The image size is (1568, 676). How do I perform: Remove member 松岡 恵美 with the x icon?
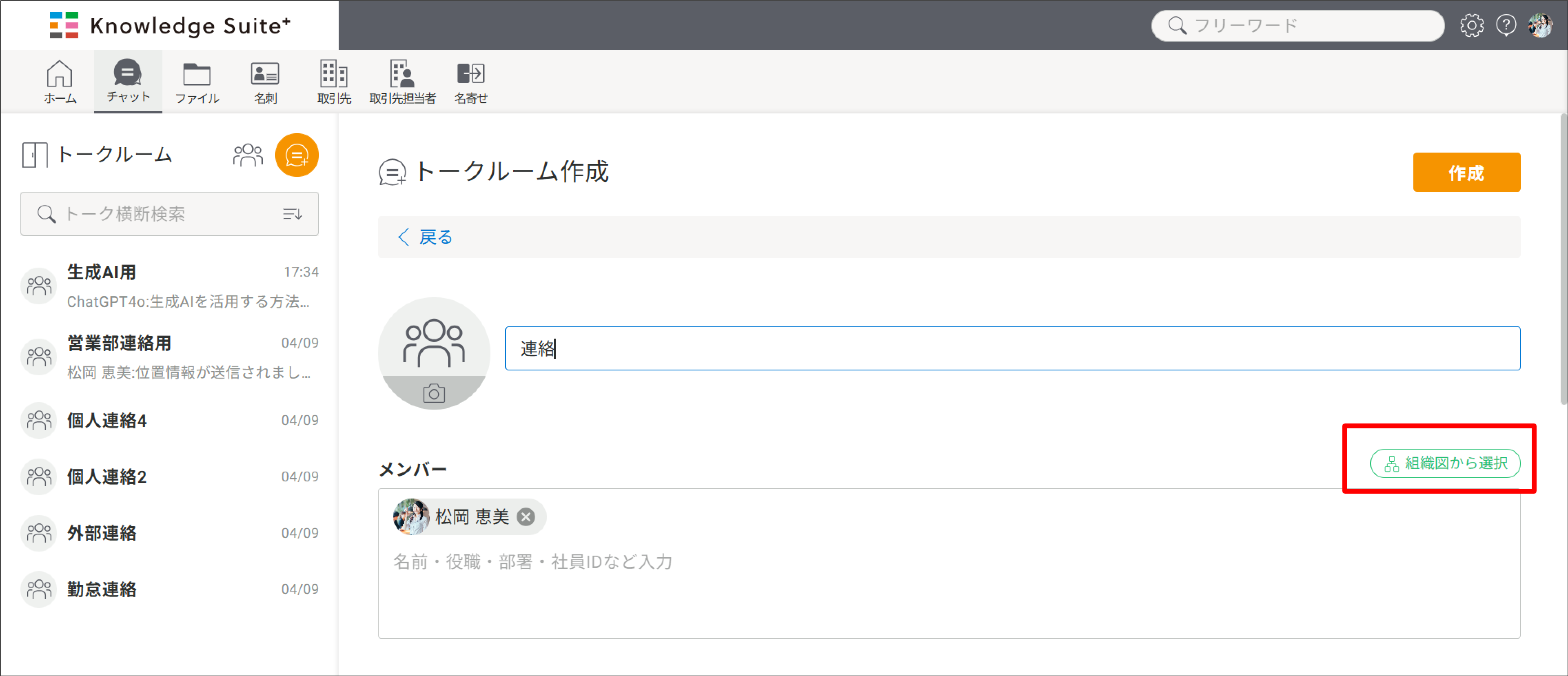click(x=526, y=516)
